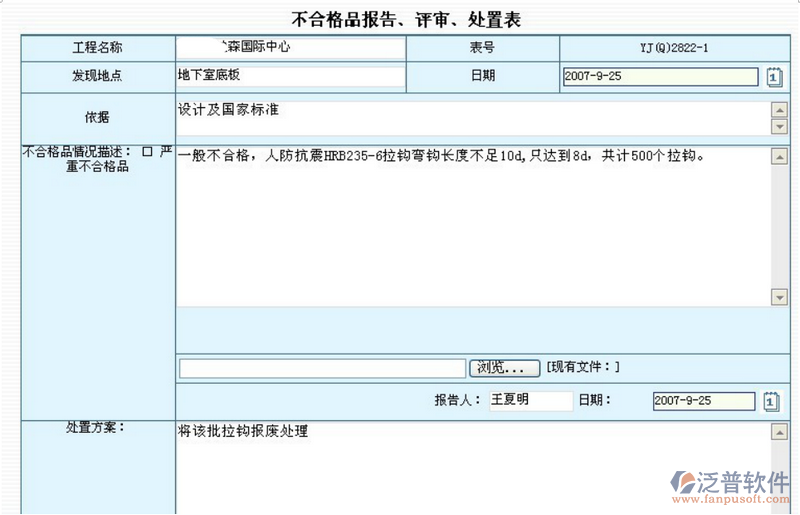Click the [现有文件：] text
This screenshot has width=800, height=515.
point(583,367)
